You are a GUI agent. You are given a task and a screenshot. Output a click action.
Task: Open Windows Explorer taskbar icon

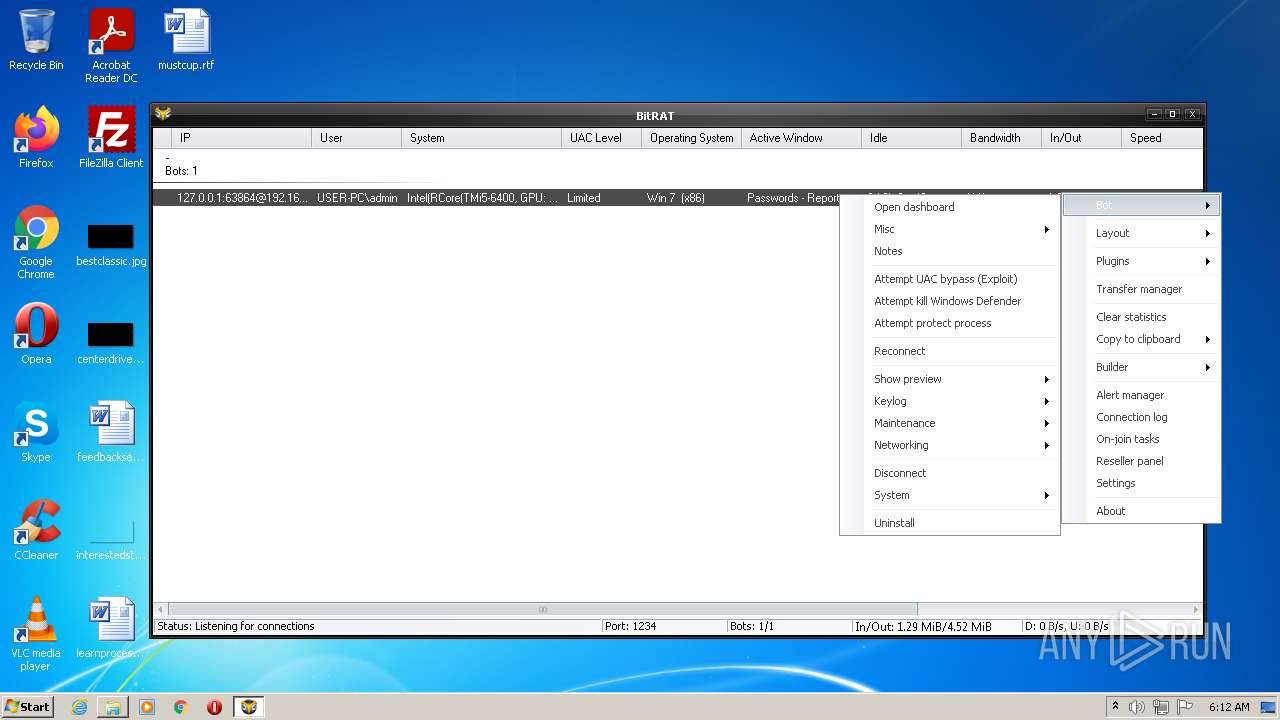tap(113, 707)
